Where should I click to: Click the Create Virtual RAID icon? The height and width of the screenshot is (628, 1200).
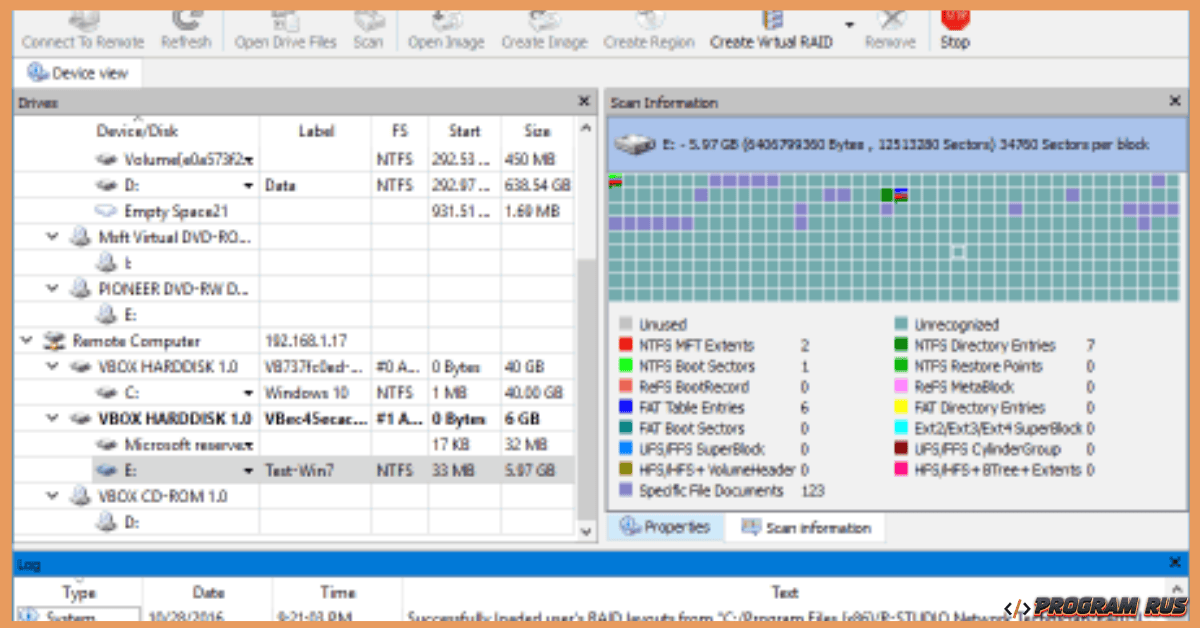771,26
